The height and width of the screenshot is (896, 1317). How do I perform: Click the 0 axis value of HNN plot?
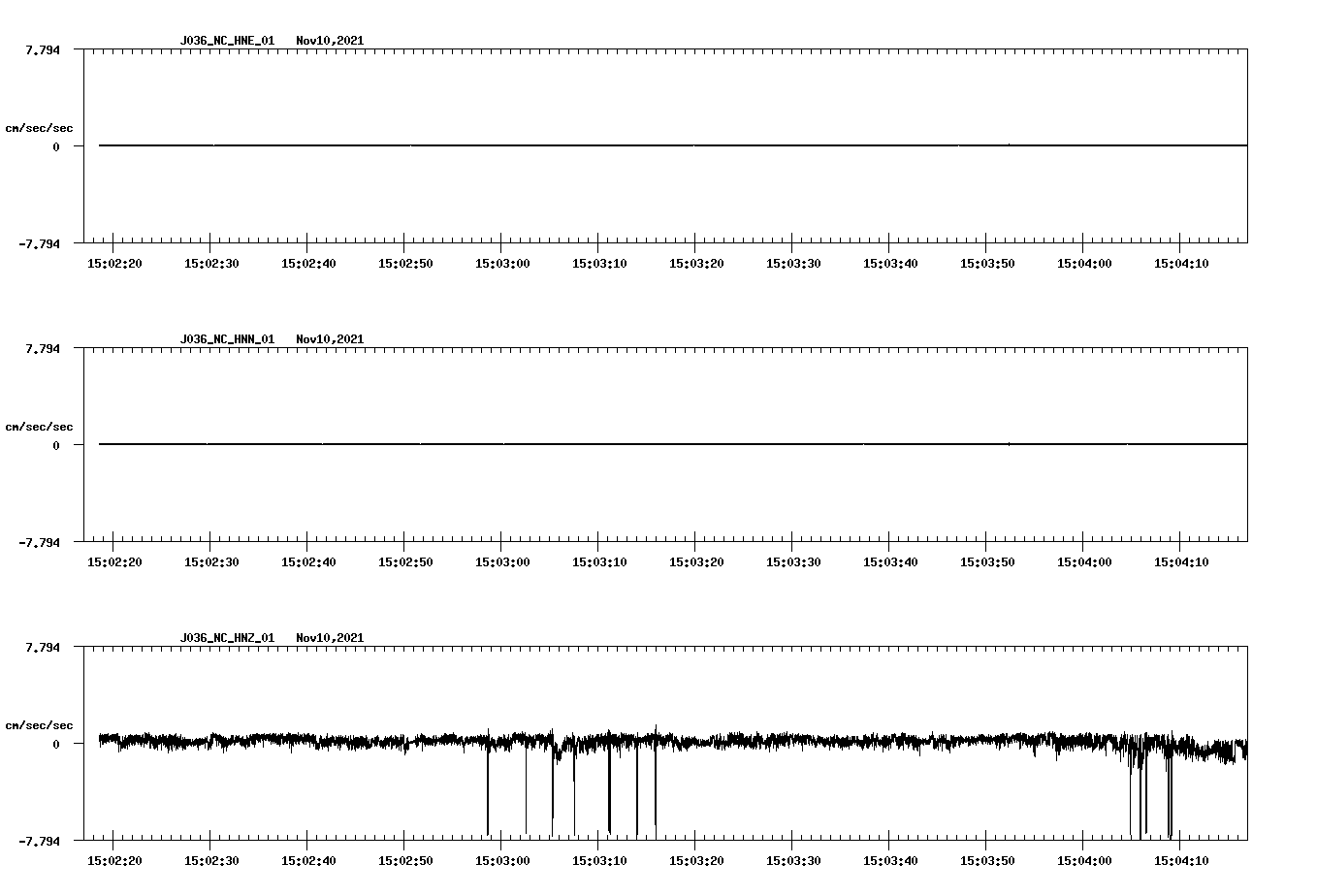tap(56, 445)
